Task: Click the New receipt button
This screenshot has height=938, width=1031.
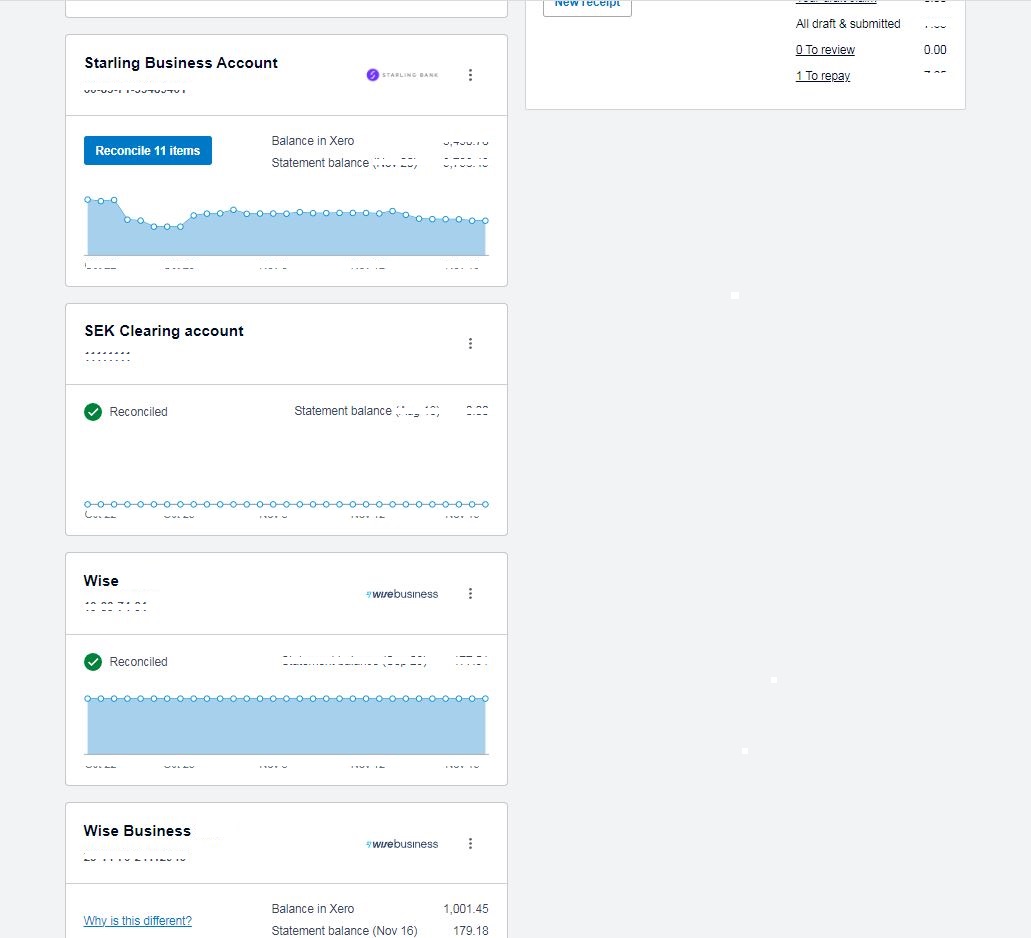Action: pyautogui.click(x=587, y=5)
